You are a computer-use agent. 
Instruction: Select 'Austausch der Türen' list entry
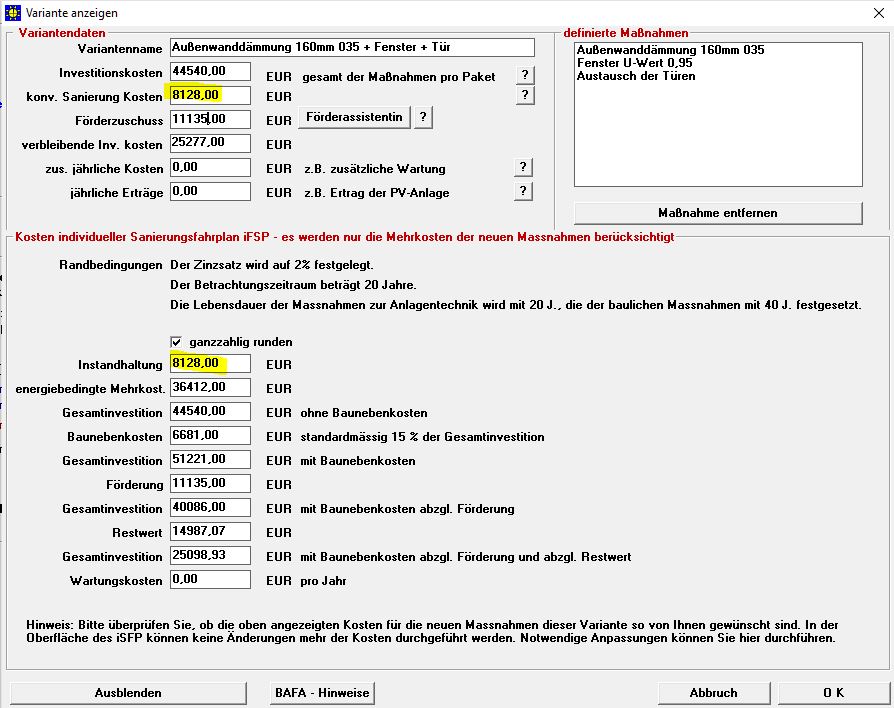[x=636, y=76]
